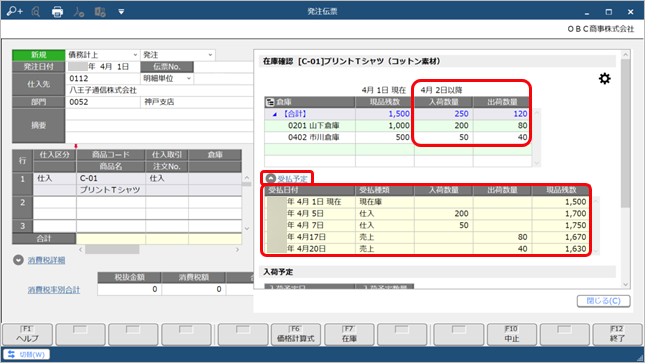Click the F10 中止 button
Screen dimensions: 645x363
(511, 334)
